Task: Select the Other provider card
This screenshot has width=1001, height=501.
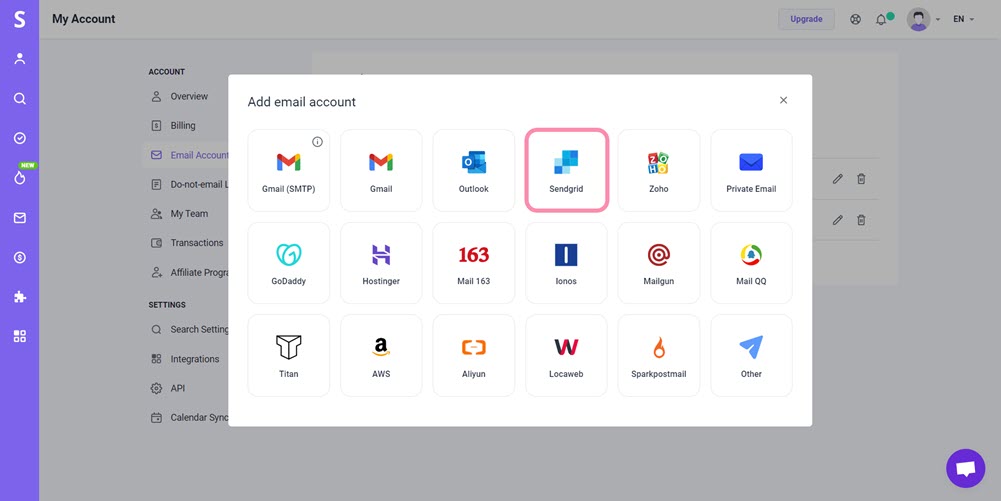Action: [751, 355]
